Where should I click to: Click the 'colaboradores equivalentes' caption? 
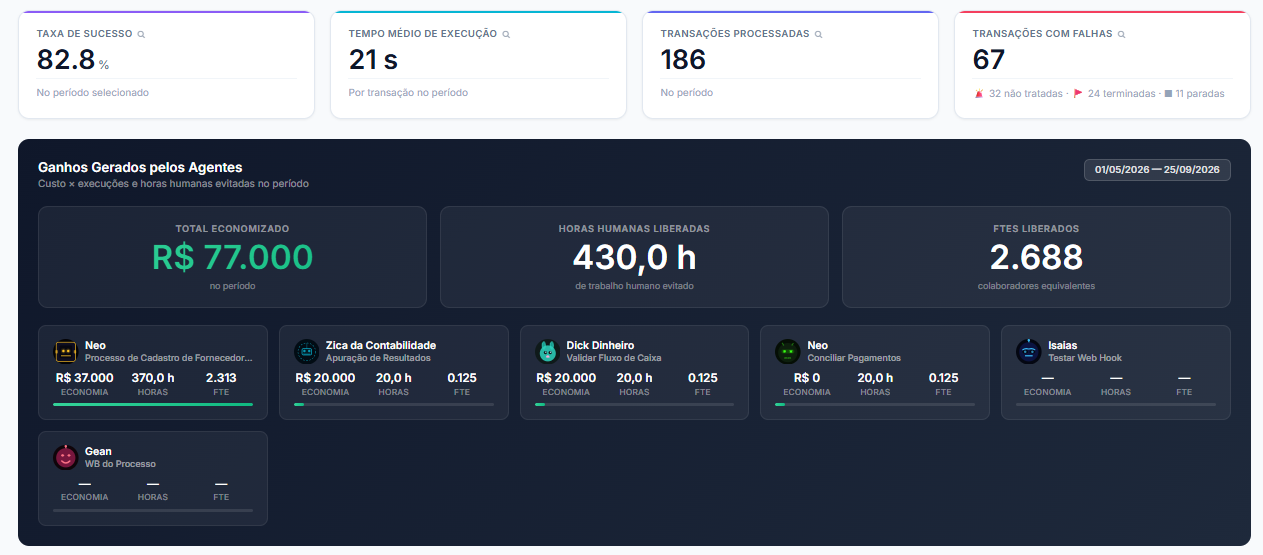pyautogui.click(x=1036, y=286)
